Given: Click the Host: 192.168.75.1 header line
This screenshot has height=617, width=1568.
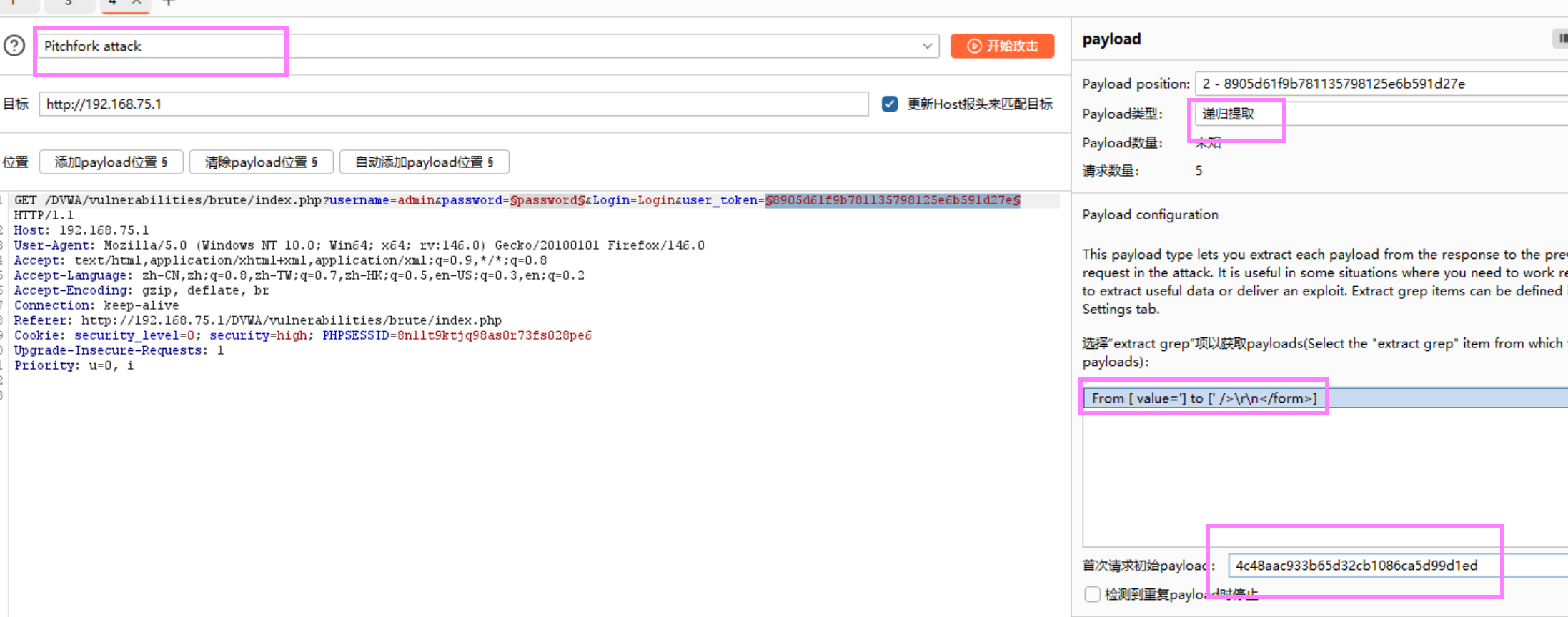Looking at the screenshot, I should pos(81,230).
